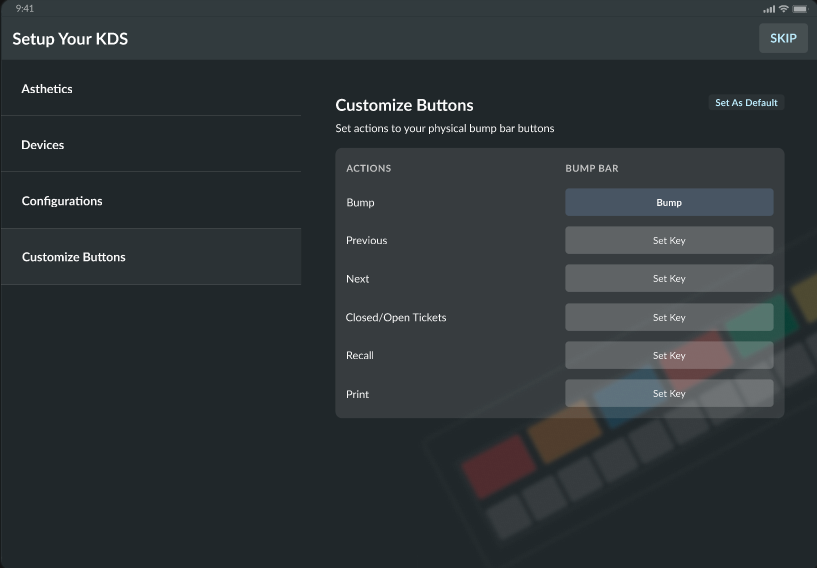The width and height of the screenshot is (817, 568).
Task: Click the Closed/Open Tickets action label
Action: (396, 318)
